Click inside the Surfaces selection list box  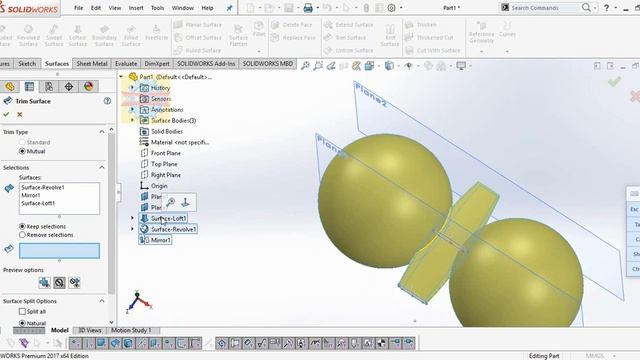[59, 198]
